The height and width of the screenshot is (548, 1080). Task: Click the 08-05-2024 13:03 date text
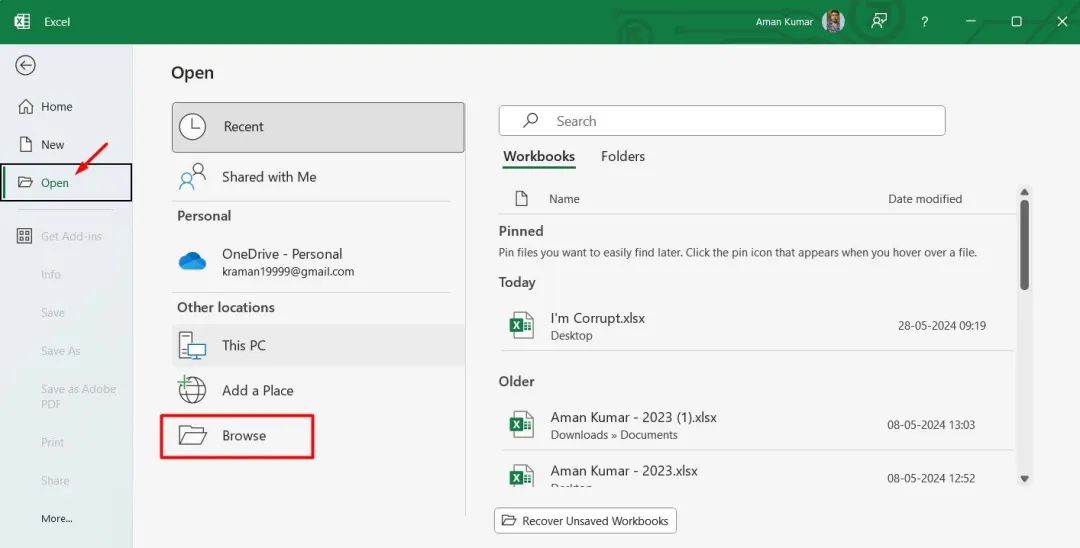coord(931,425)
